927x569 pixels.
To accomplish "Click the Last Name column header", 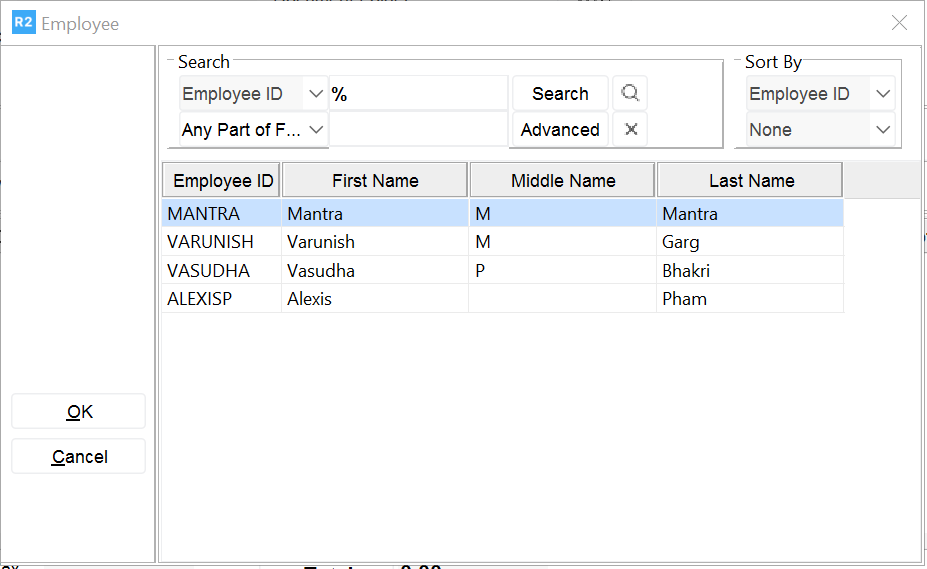I will coord(750,181).
